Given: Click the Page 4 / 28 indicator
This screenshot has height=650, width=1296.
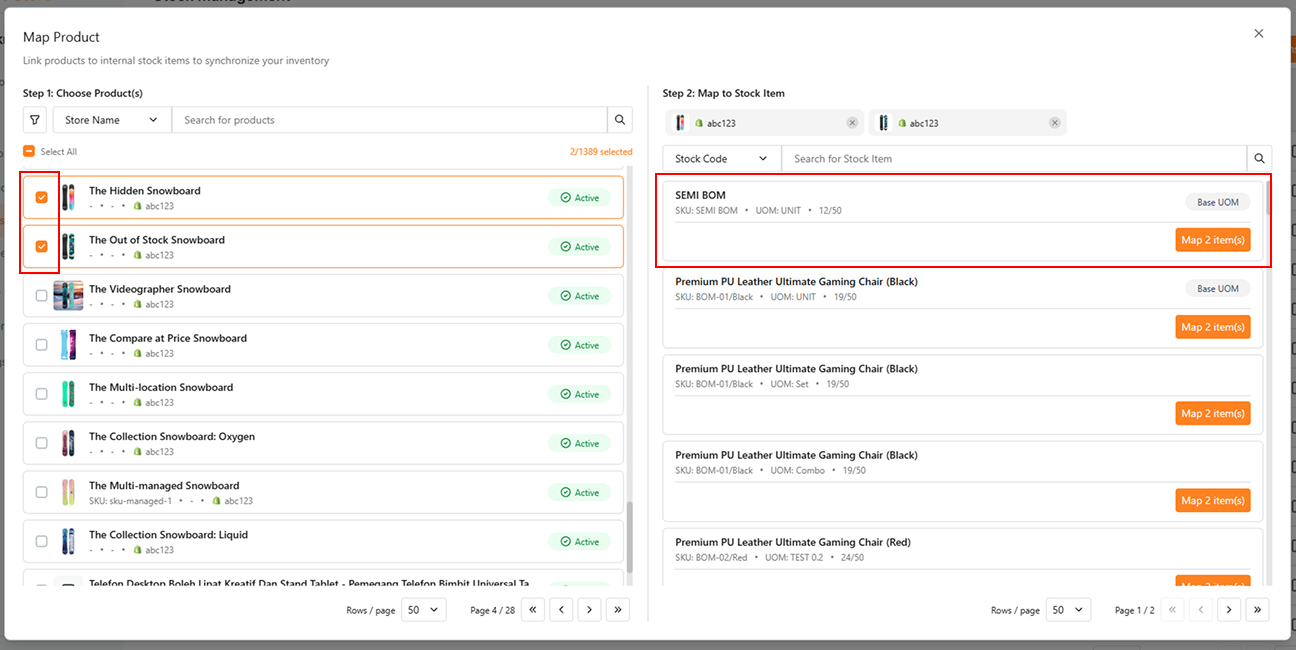Looking at the screenshot, I should point(492,610).
